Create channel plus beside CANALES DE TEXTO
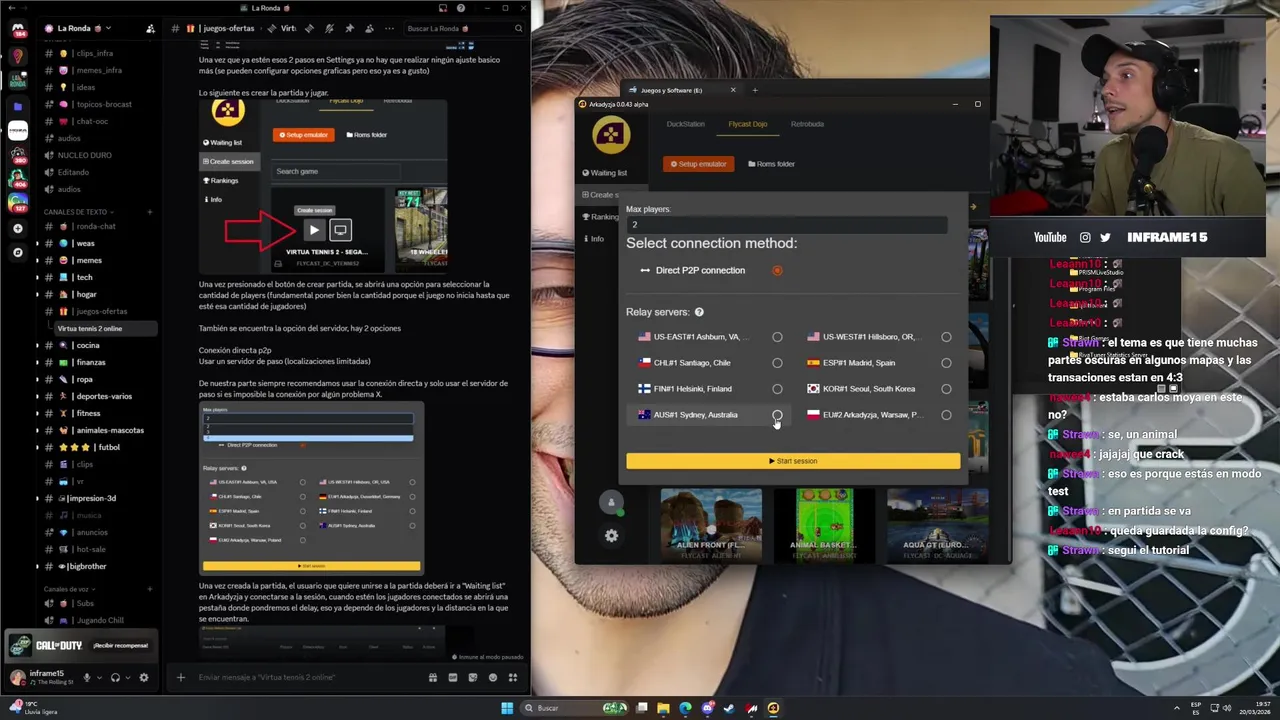 [150, 212]
